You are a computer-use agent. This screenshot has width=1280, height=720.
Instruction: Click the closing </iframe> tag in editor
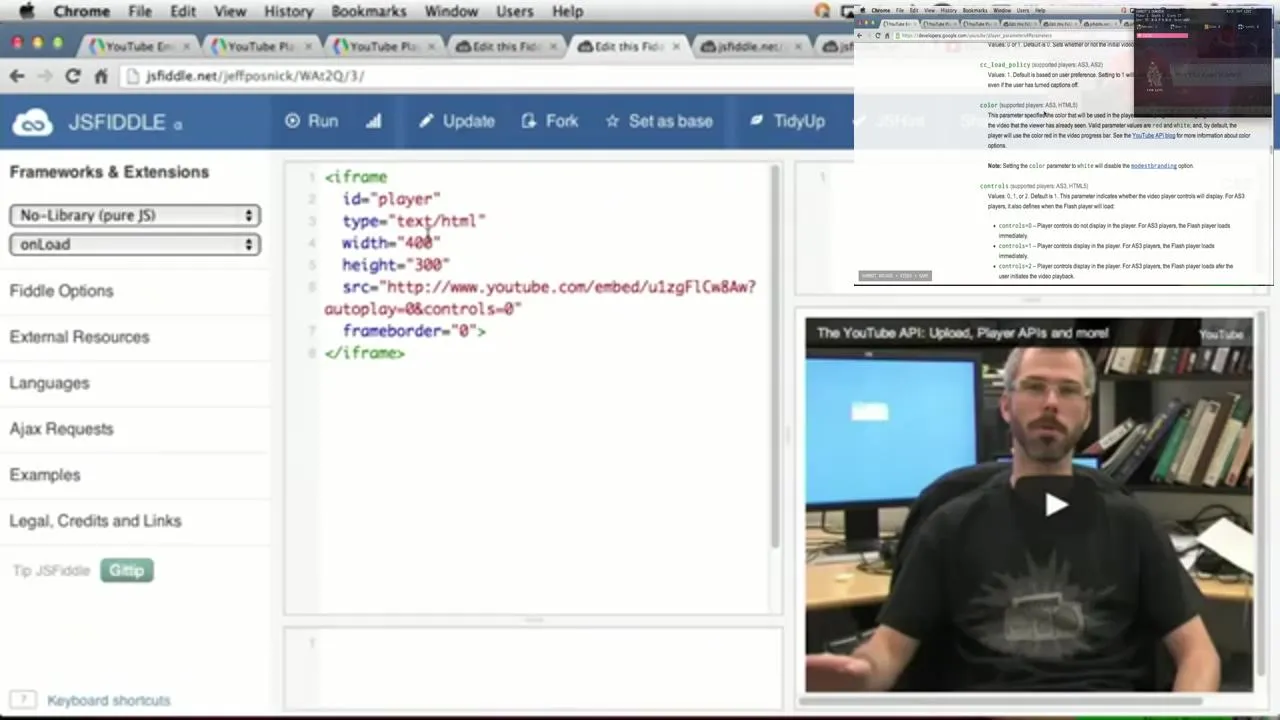tap(365, 353)
